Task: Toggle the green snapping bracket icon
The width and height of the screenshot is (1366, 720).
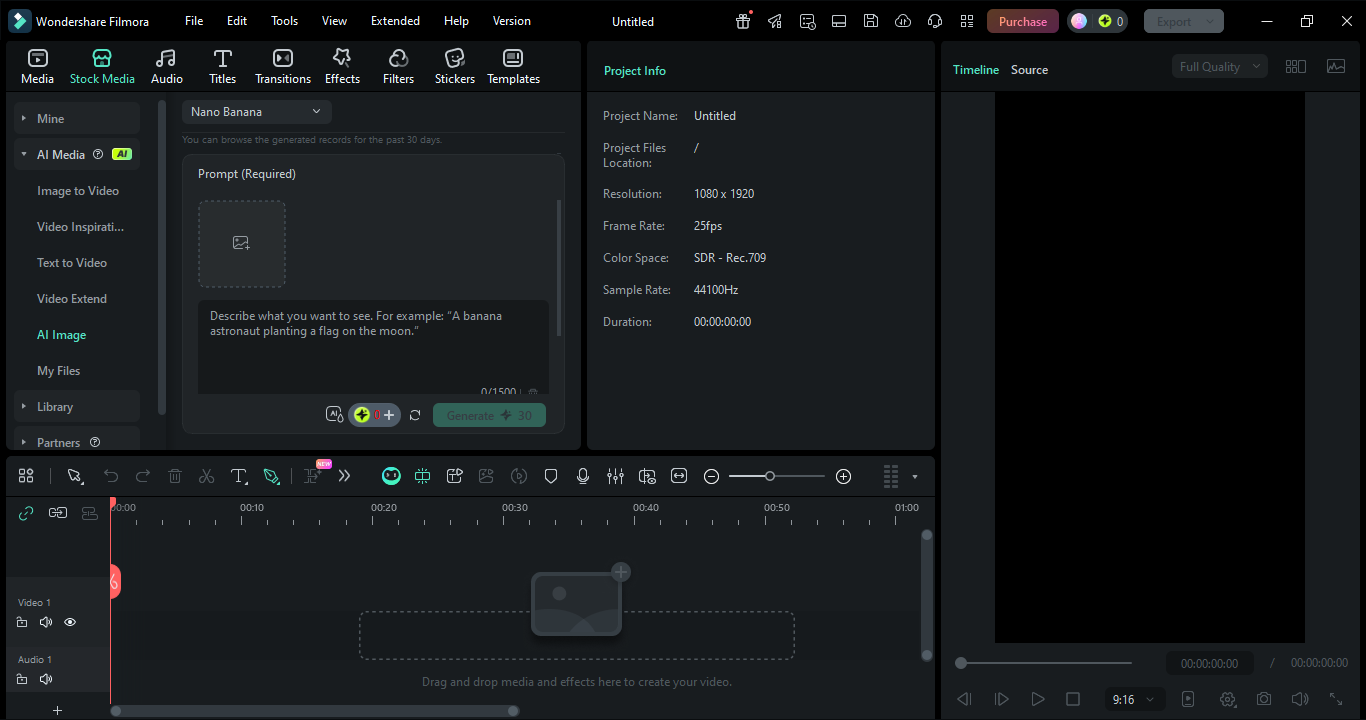Action: (x=423, y=476)
